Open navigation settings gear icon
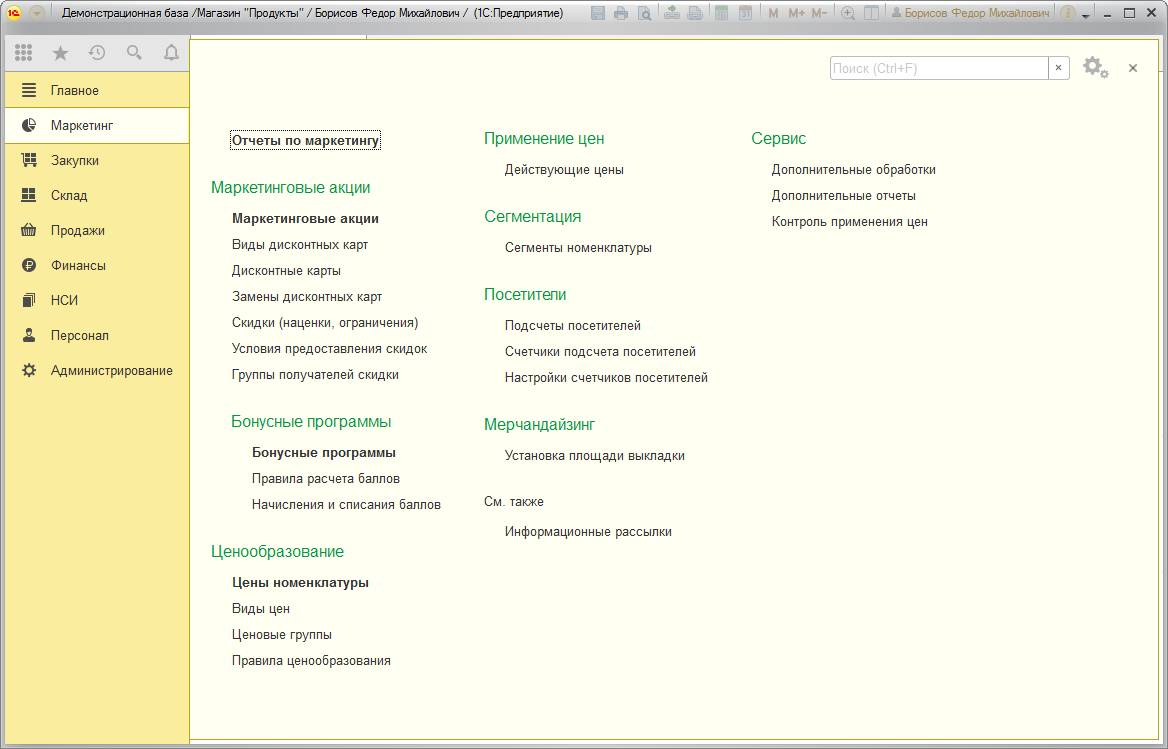Screen dimensions: 1168x749 tap(1095, 68)
